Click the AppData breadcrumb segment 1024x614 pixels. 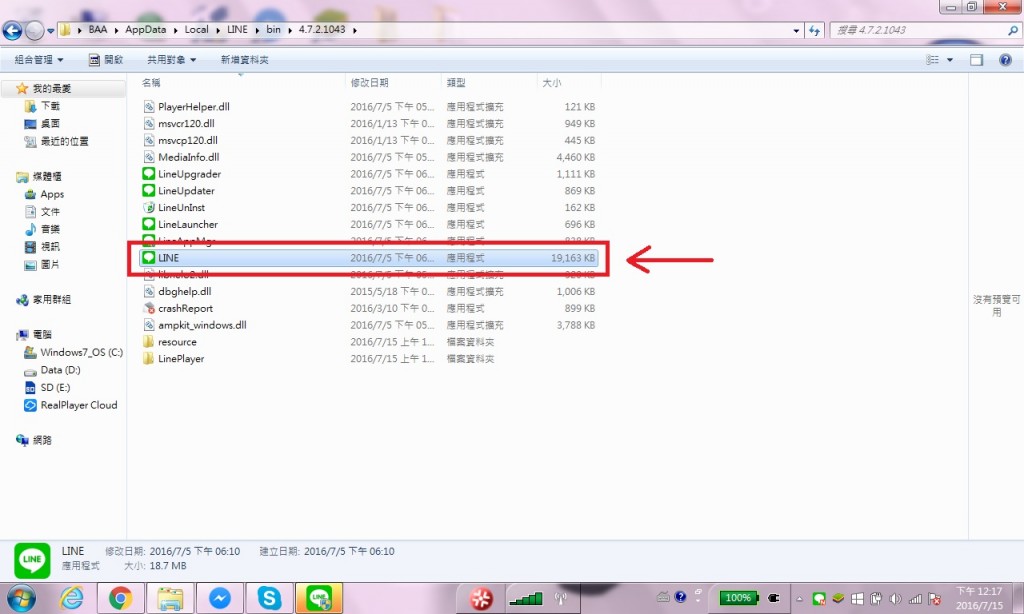tap(146, 29)
